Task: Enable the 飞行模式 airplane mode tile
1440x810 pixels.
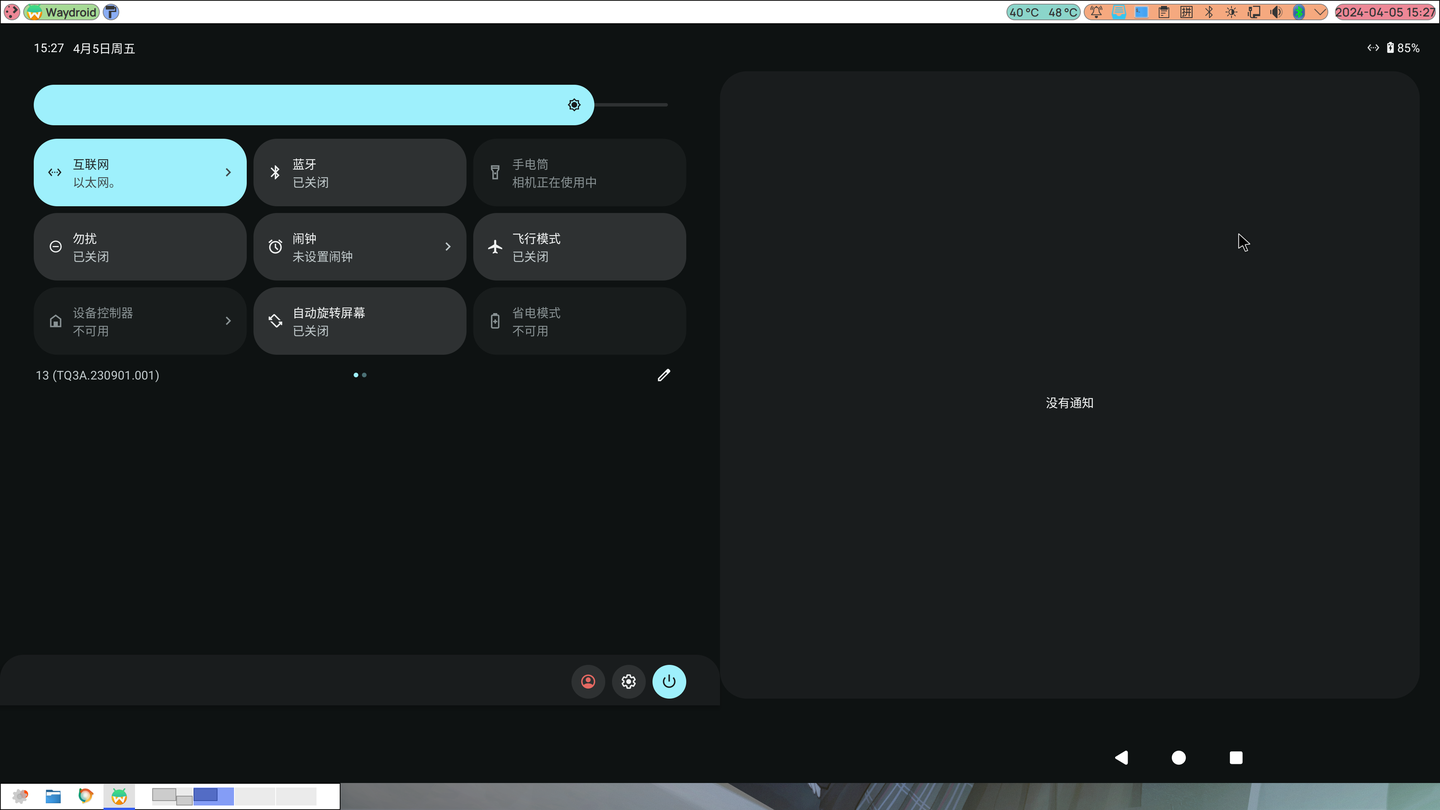Action: click(579, 246)
